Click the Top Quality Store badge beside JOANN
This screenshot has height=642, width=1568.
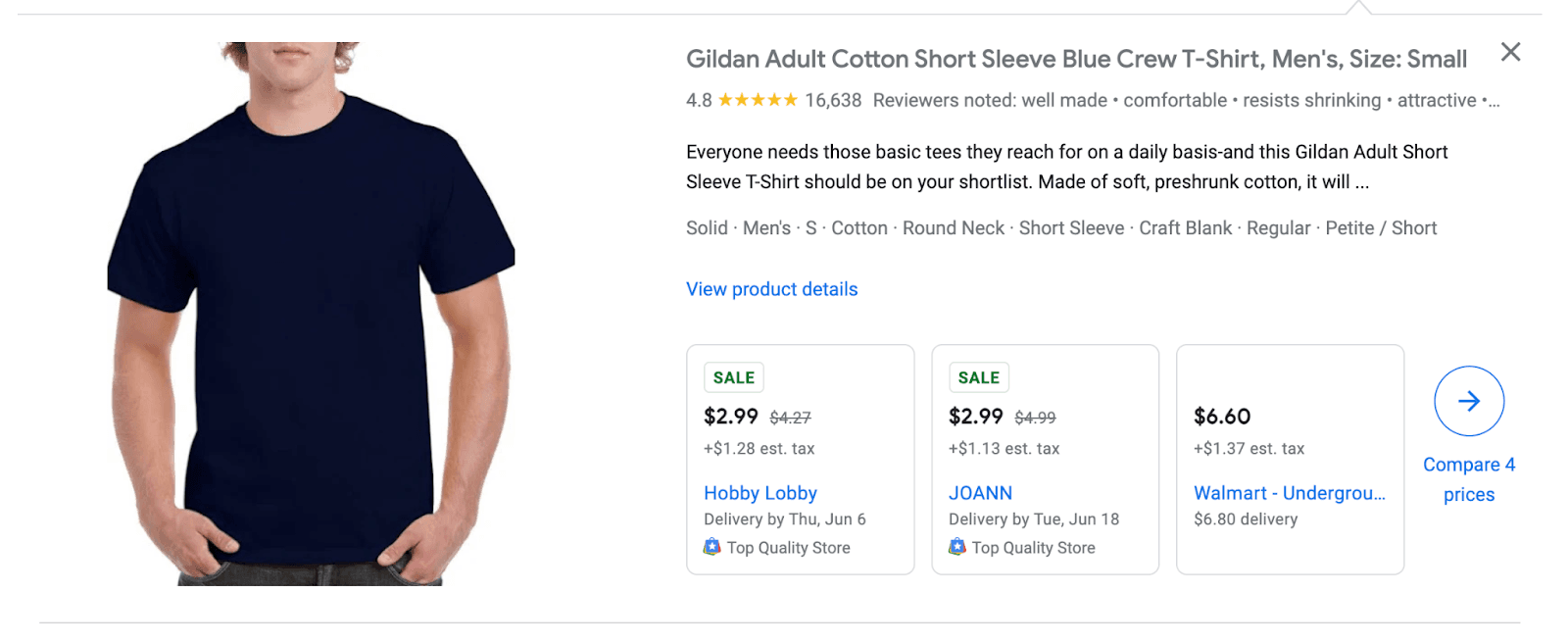pyautogui.click(x=1021, y=547)
